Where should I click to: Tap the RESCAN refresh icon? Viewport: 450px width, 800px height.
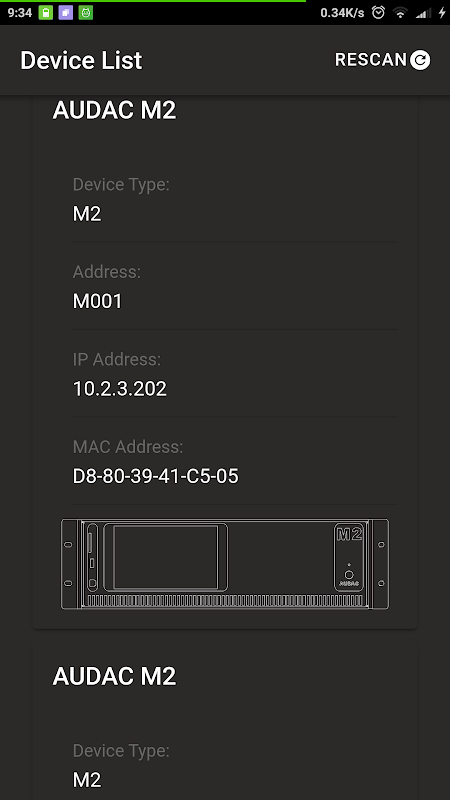point(420,60)
